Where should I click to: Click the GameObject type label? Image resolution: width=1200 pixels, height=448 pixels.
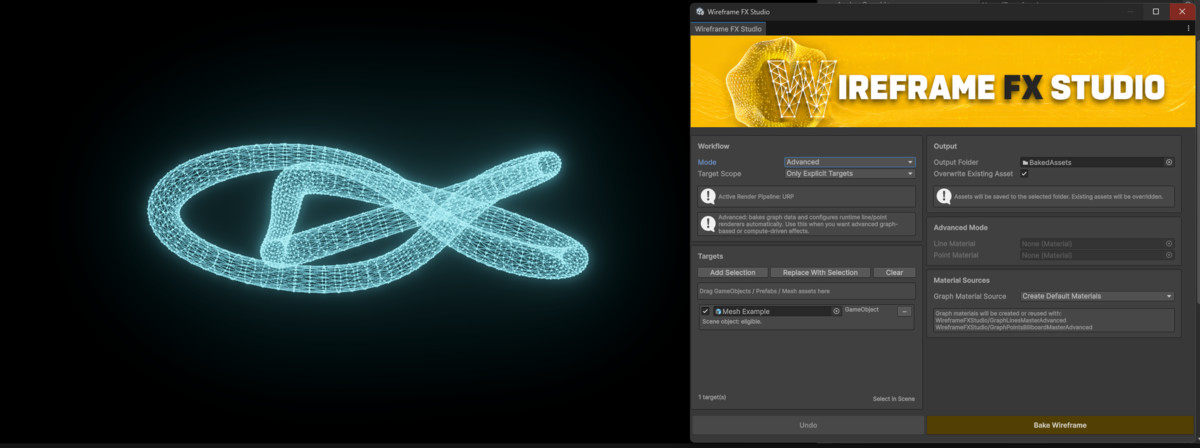coord(862,310)
